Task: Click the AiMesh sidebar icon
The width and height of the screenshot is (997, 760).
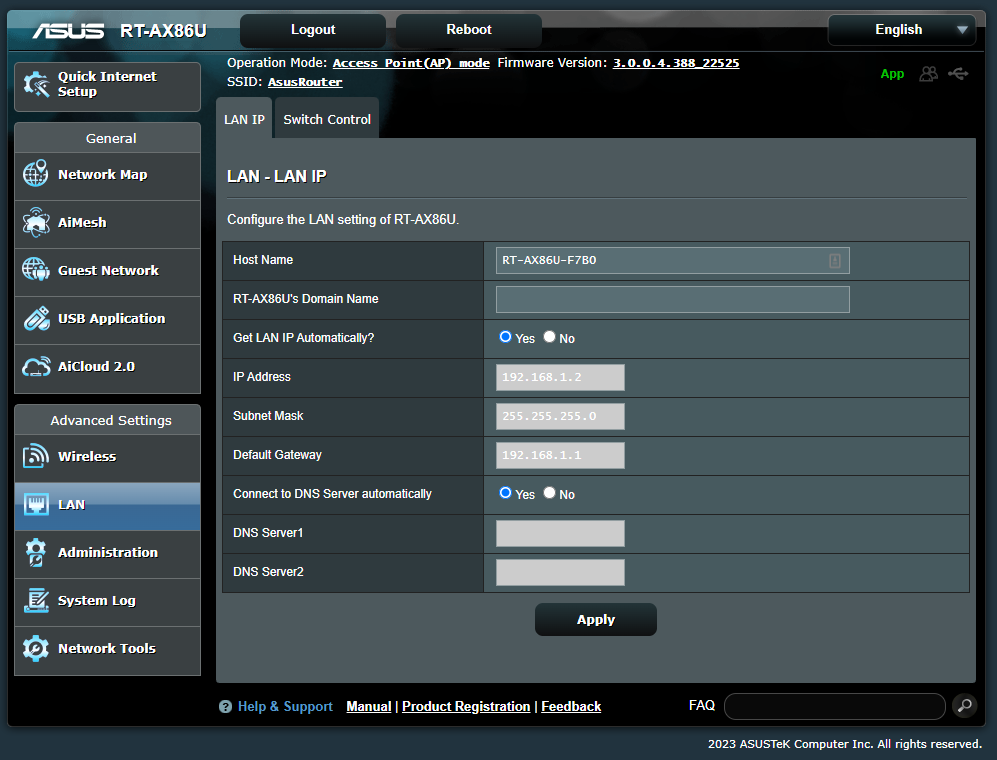Action: pos(36,223)
